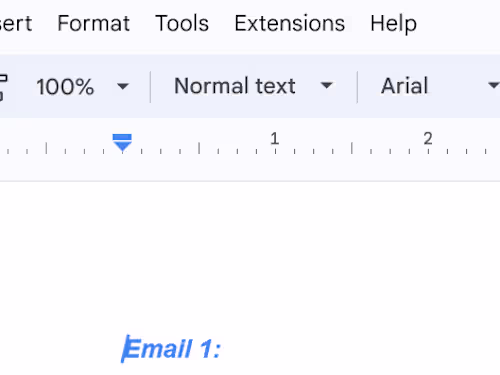
Task: Click the ruler at the 1 inch mark
Action: [275, 143]
